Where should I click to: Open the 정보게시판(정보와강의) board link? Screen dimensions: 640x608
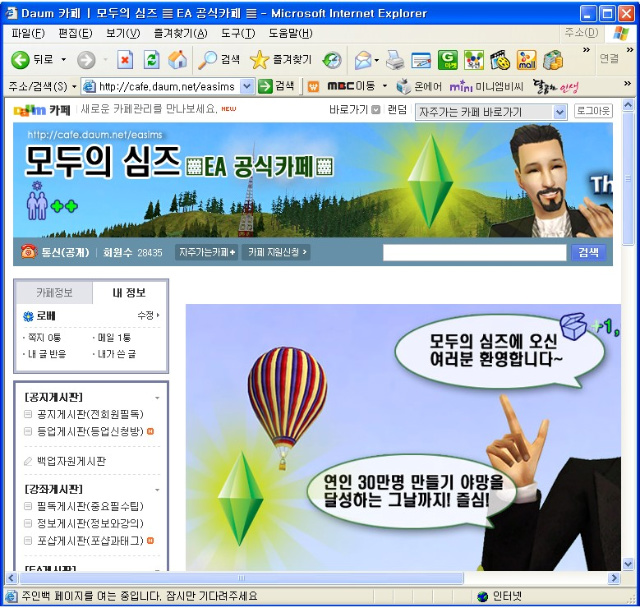[x=90, y=524]
